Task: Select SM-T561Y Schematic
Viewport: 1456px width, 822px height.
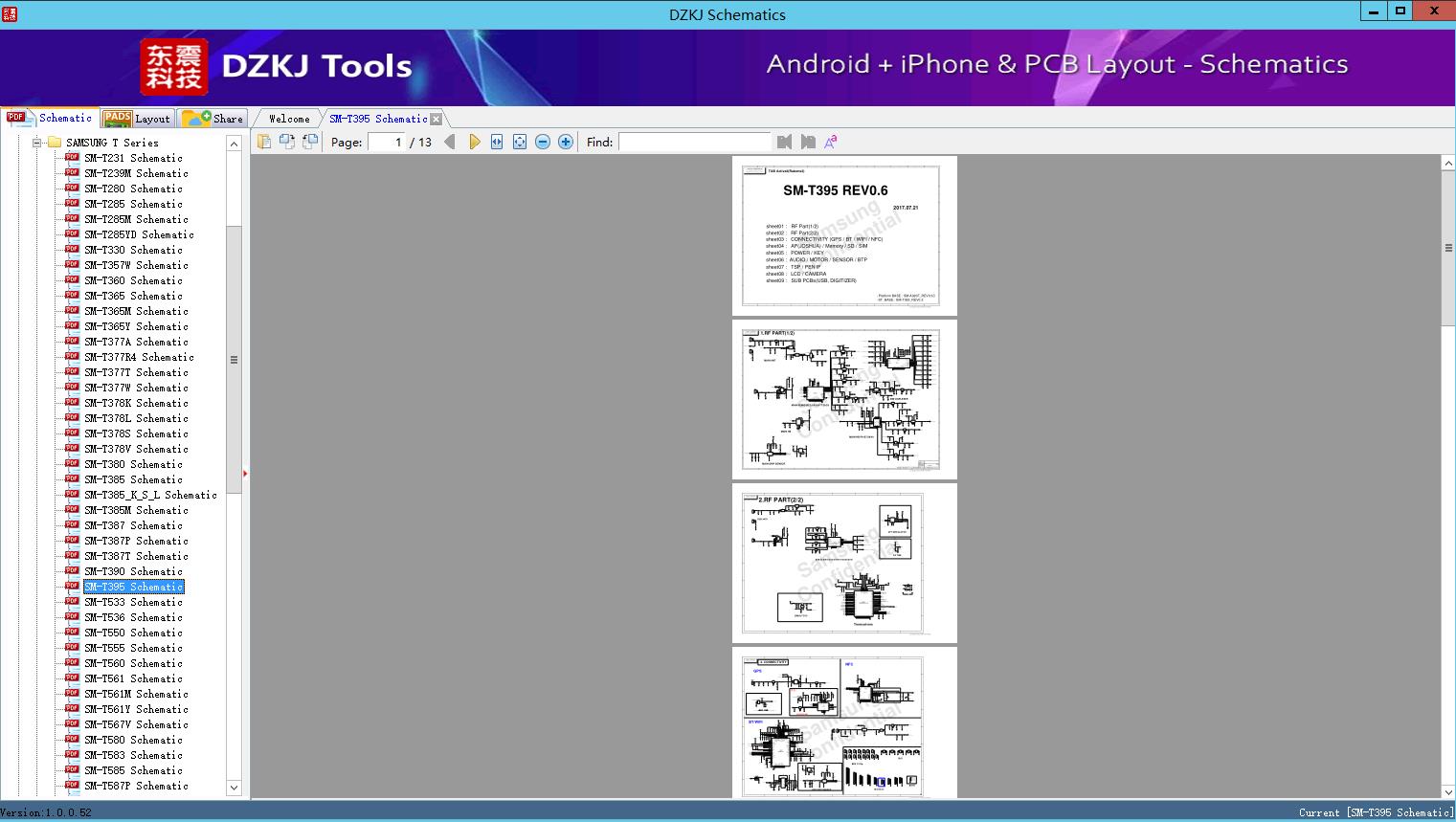Action: pos(136,709)
